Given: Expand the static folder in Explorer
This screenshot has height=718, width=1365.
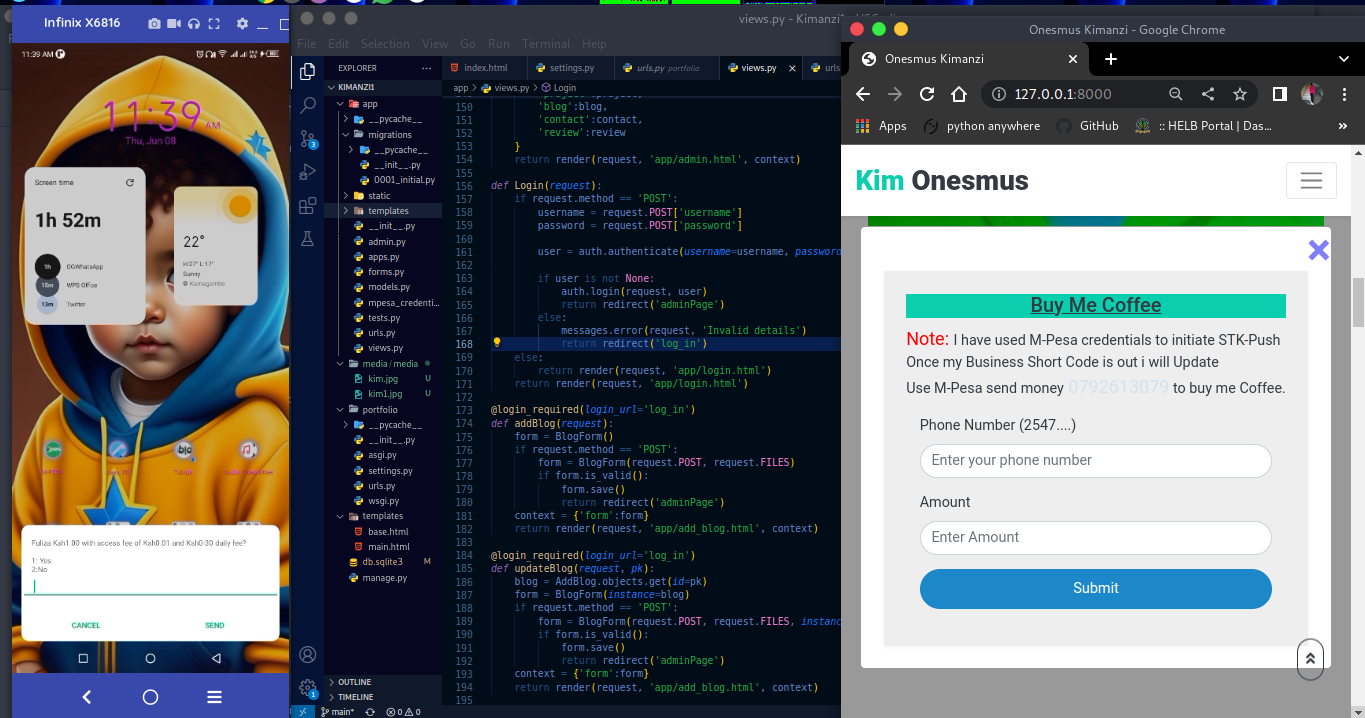Looking at the screenshot, I should pos(378,196).
